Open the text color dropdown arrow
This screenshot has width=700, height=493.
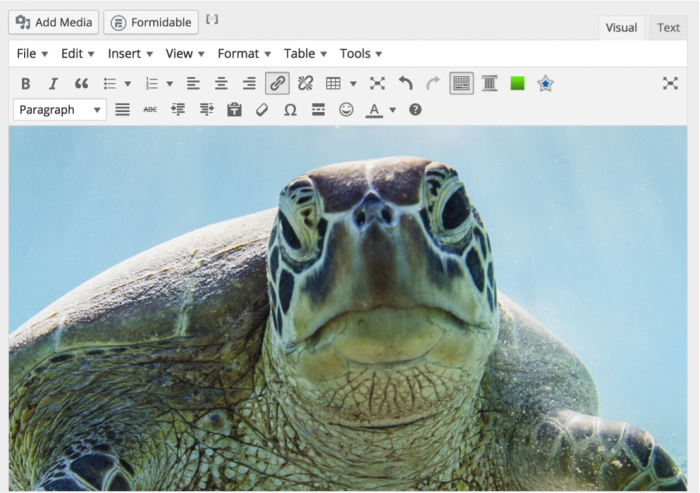tap(393, 110)
